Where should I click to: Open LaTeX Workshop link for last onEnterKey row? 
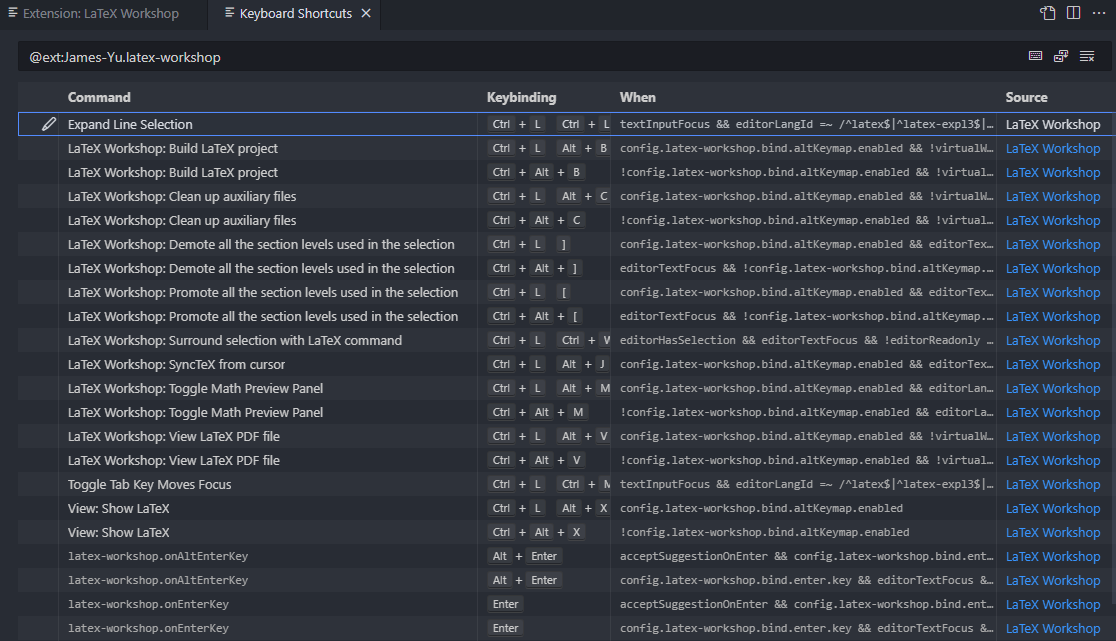1053,628
